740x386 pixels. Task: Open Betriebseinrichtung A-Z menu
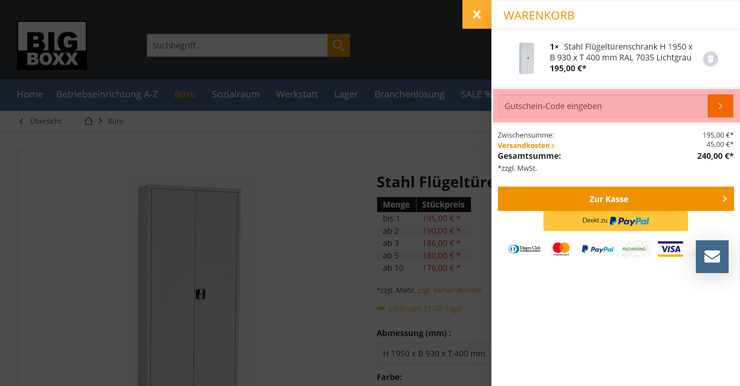pos(107,94)
